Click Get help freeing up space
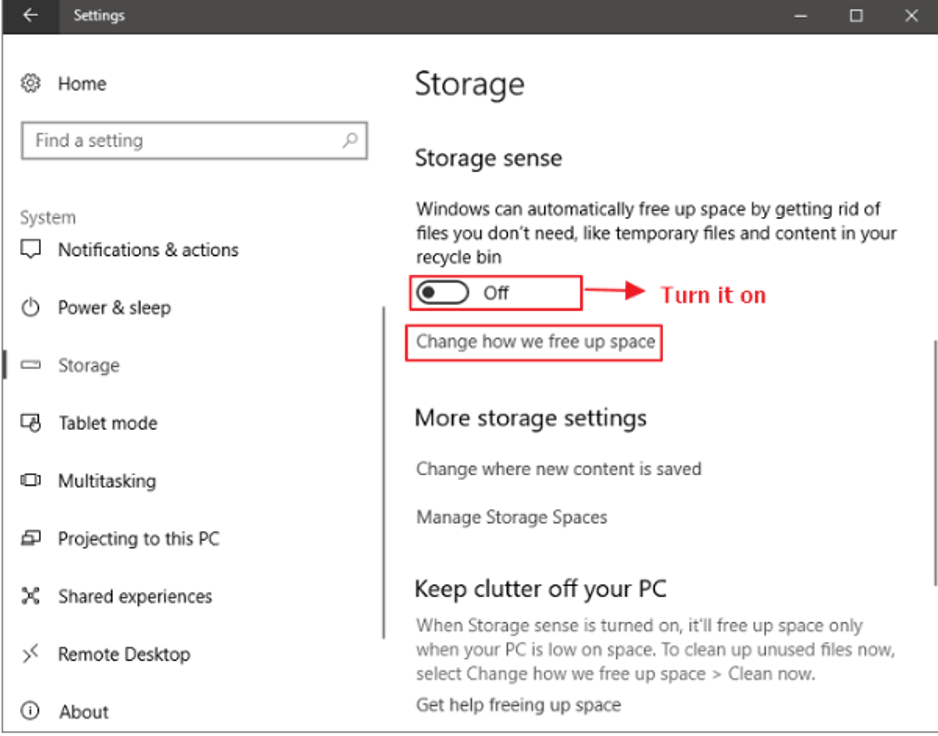The image size is (938, 736). pyautogui.click(x=518, y=705)
